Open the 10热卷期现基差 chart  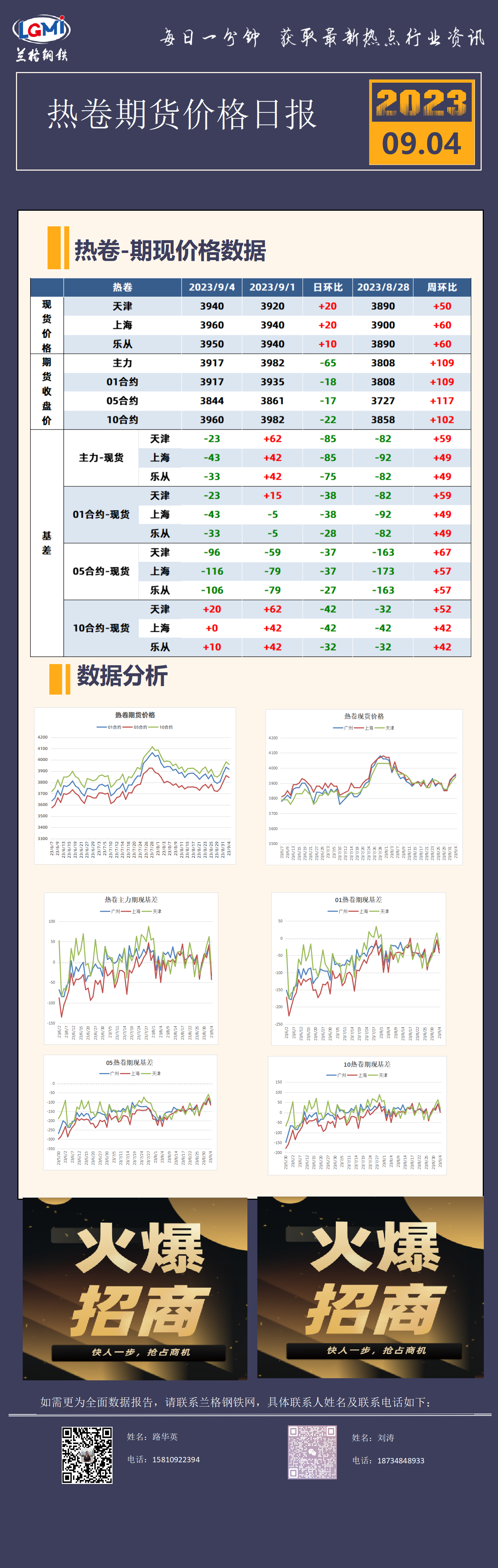[x=357, y=1115]
